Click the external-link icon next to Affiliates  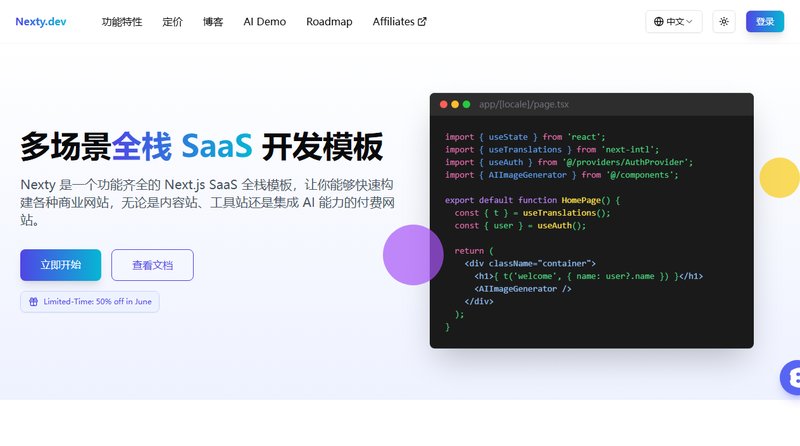click(x=422, y=21)
